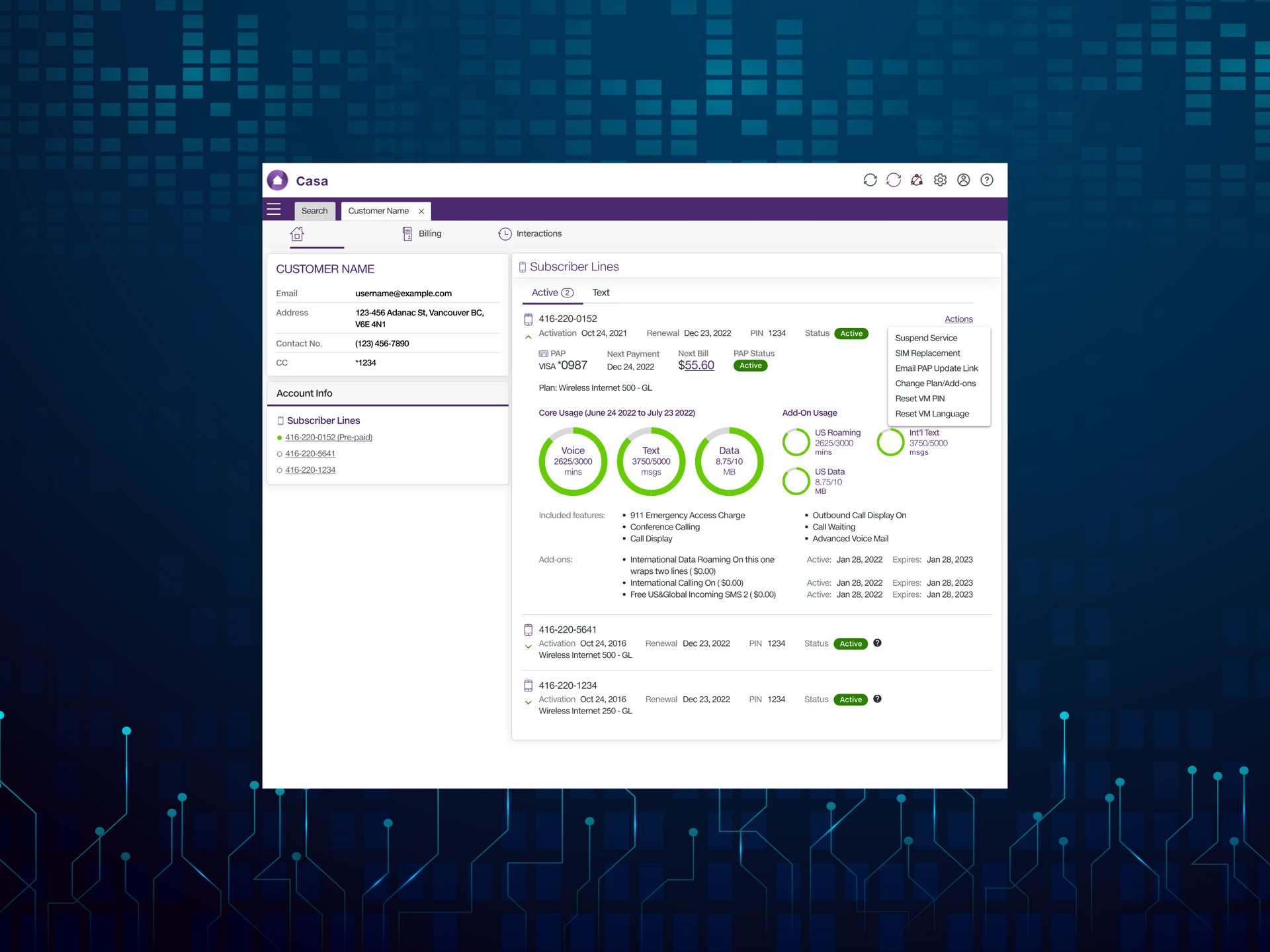Click the status help icon for 416-220-5641

click(877, 643)
